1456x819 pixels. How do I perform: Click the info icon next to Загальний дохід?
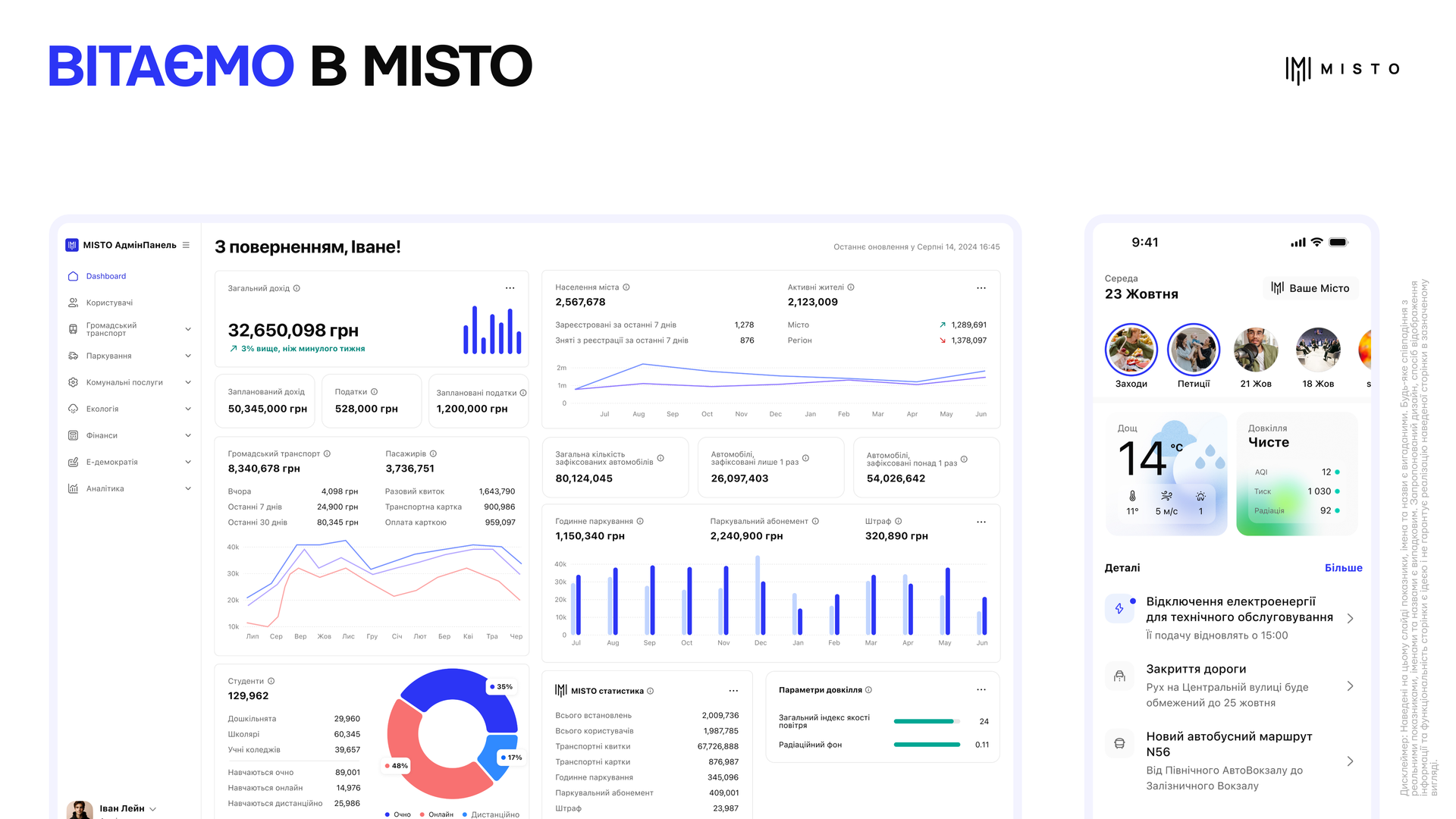pyautogui.click(x=297, y=288)
